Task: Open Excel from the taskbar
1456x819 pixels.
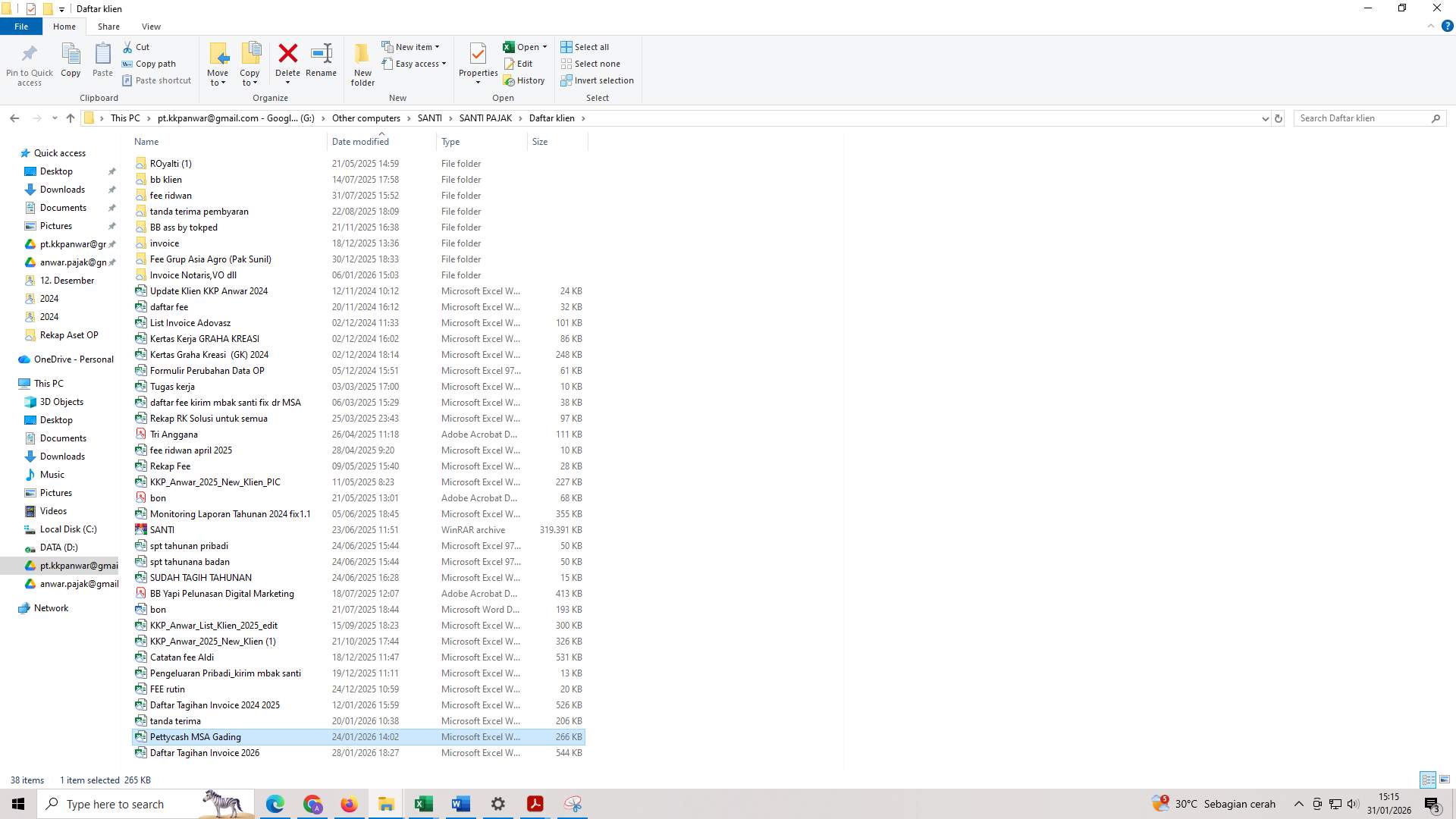Action: coord(423,804)
